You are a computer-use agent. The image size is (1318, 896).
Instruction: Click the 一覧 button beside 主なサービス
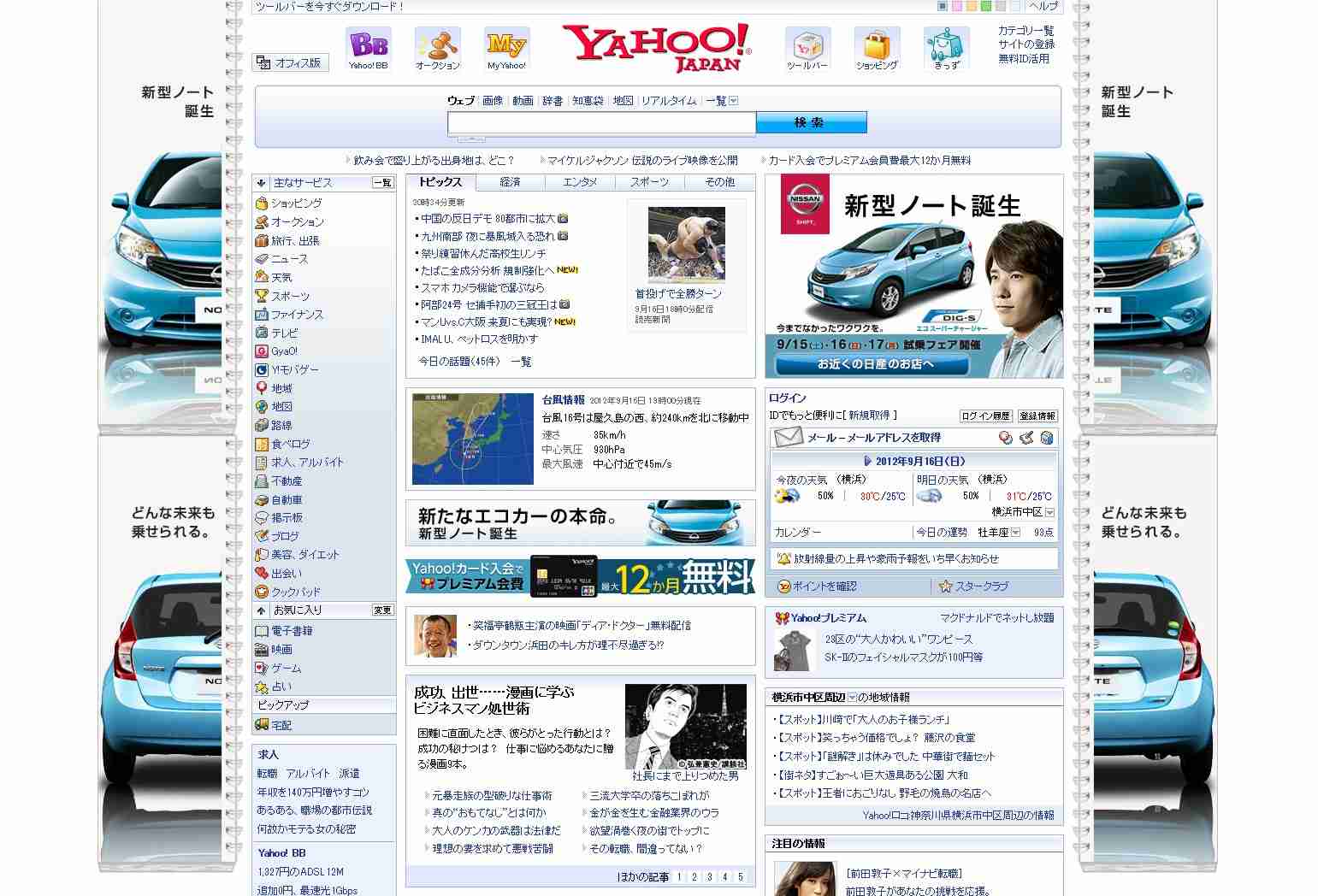382,183
